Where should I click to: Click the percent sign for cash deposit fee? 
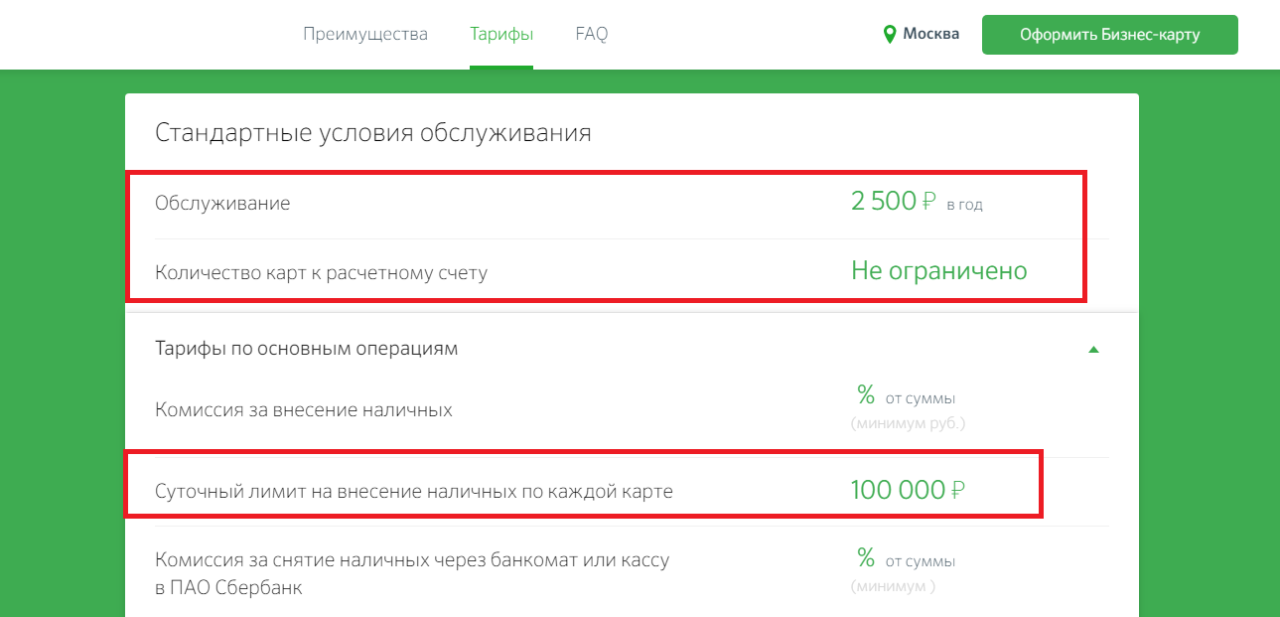click(x=865, y=391)
